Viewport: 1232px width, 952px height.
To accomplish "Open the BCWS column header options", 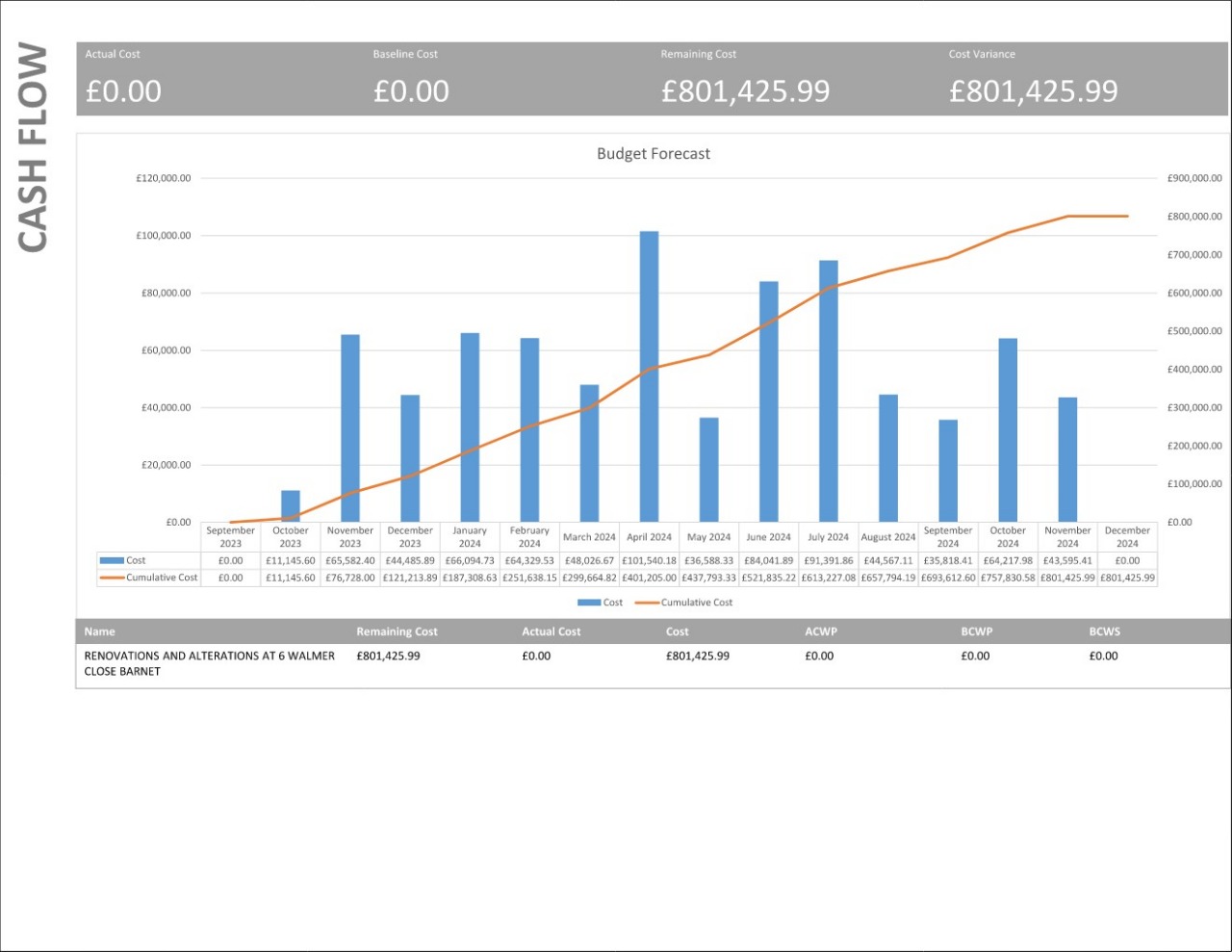I will tap(1105, 631).
